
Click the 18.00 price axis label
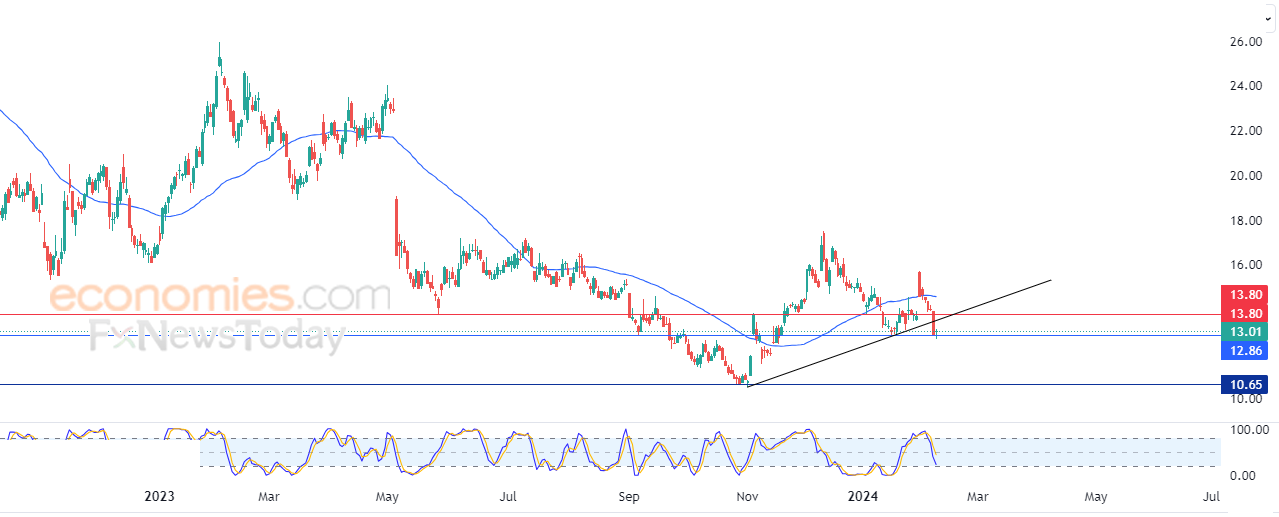tap(1246, 221)
